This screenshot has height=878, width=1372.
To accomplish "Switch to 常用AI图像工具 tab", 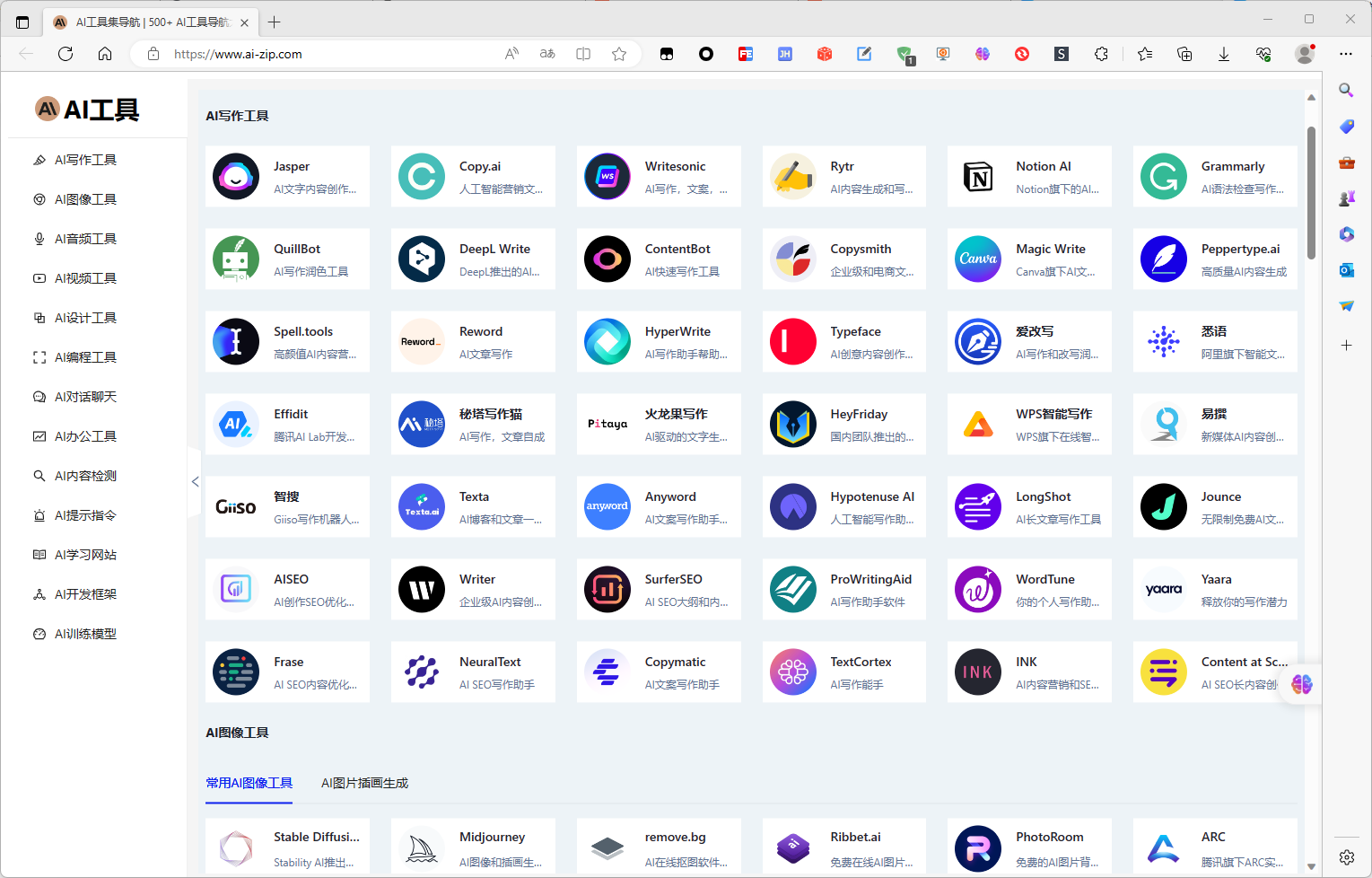I will pos(249,783).
